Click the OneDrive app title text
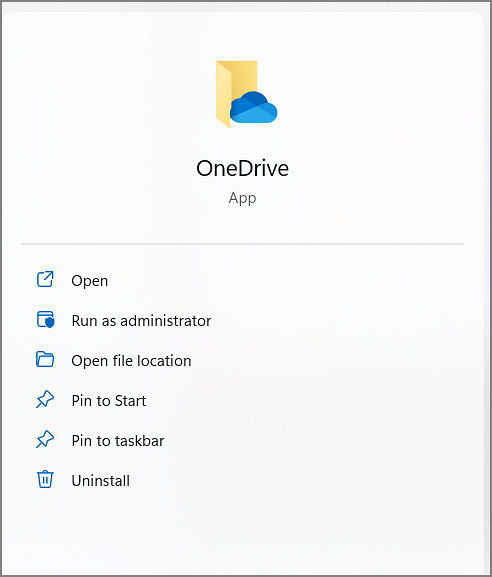The width and height of the screenshot is (492, 577). 243,169
